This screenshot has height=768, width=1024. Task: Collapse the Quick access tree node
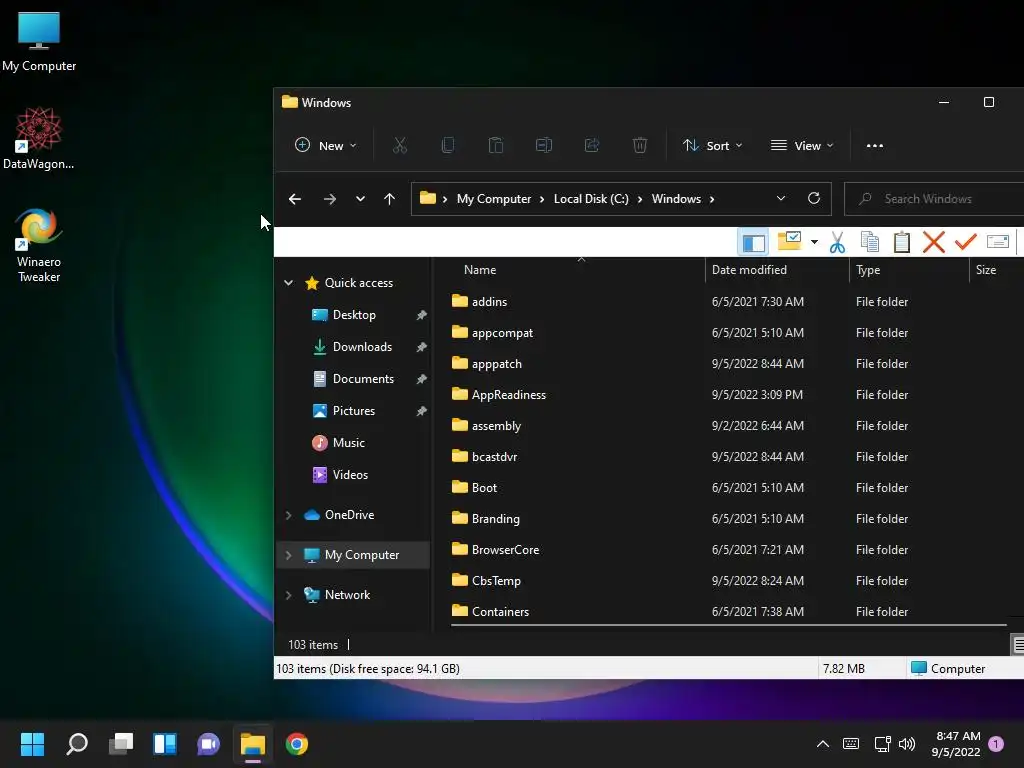coord(289,283)
